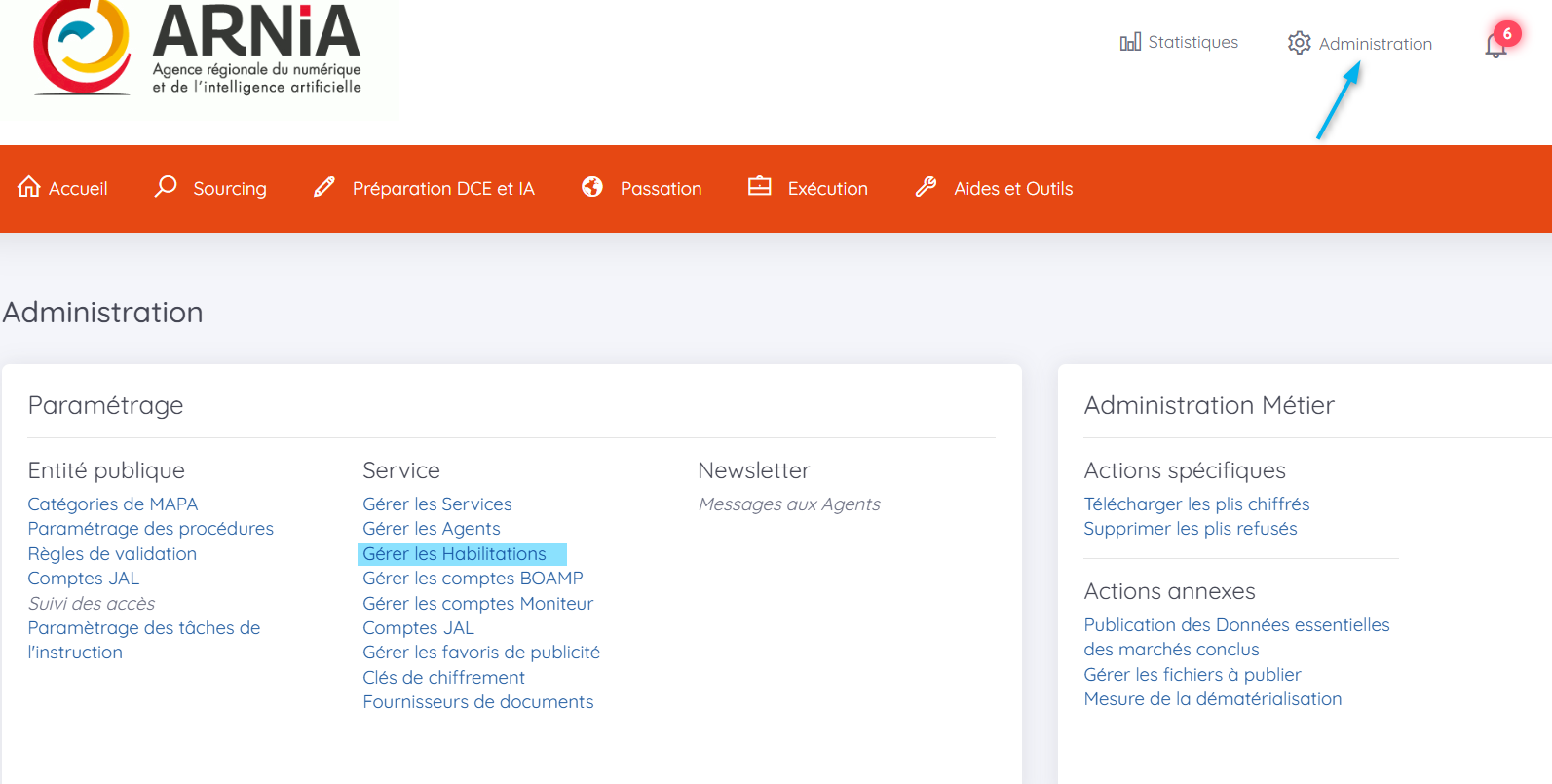This screenshot has width=1552, height=784.
Task: Open Gérer les Habilitations link
Action: [x=454, y=554]
